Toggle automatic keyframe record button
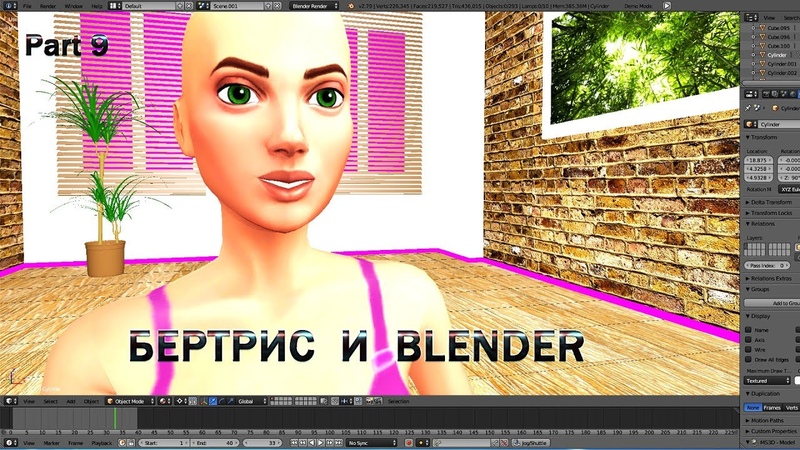800x450 pixels. tap(408, 443)
